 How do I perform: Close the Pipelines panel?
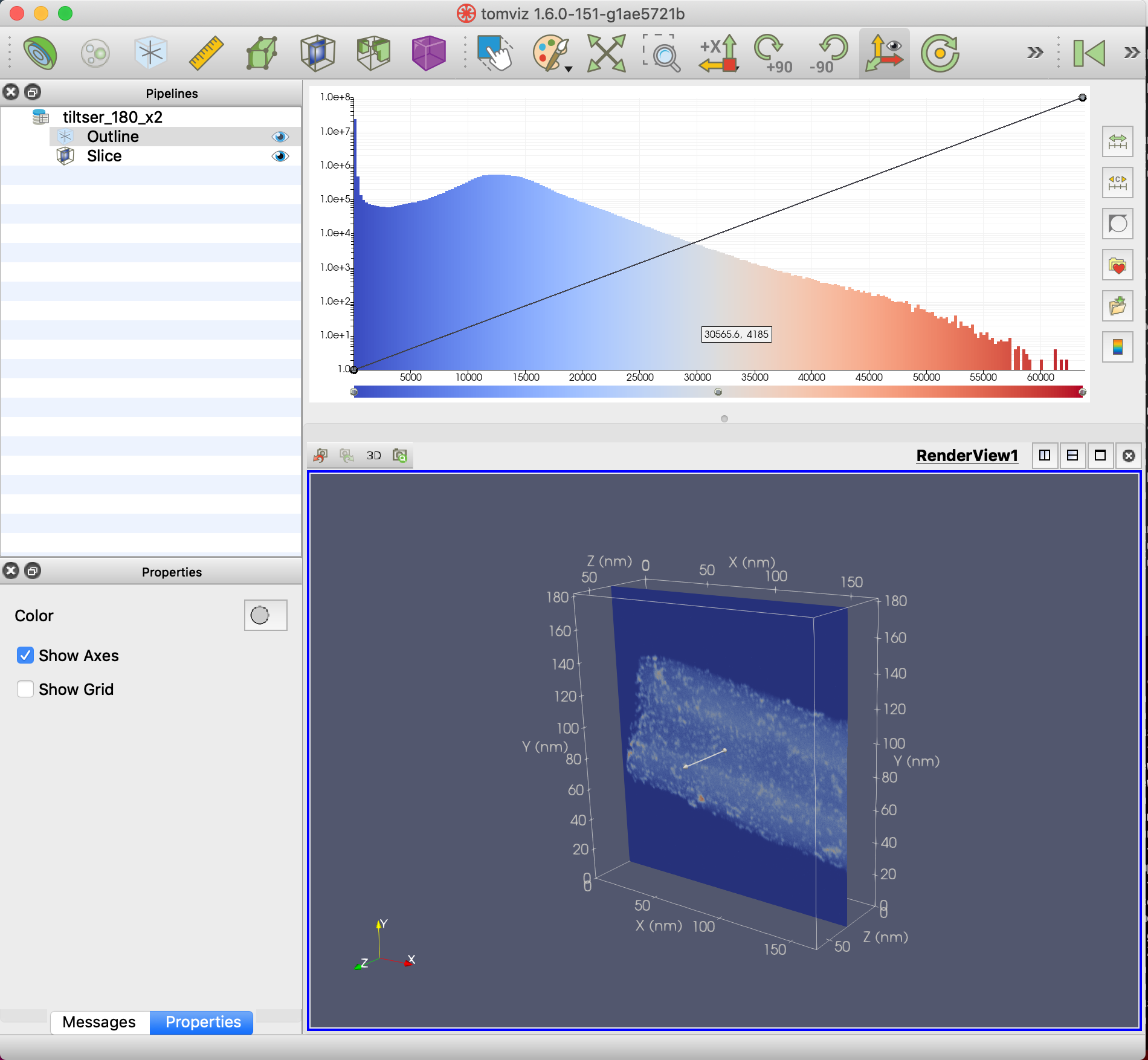tap(11, 92)
